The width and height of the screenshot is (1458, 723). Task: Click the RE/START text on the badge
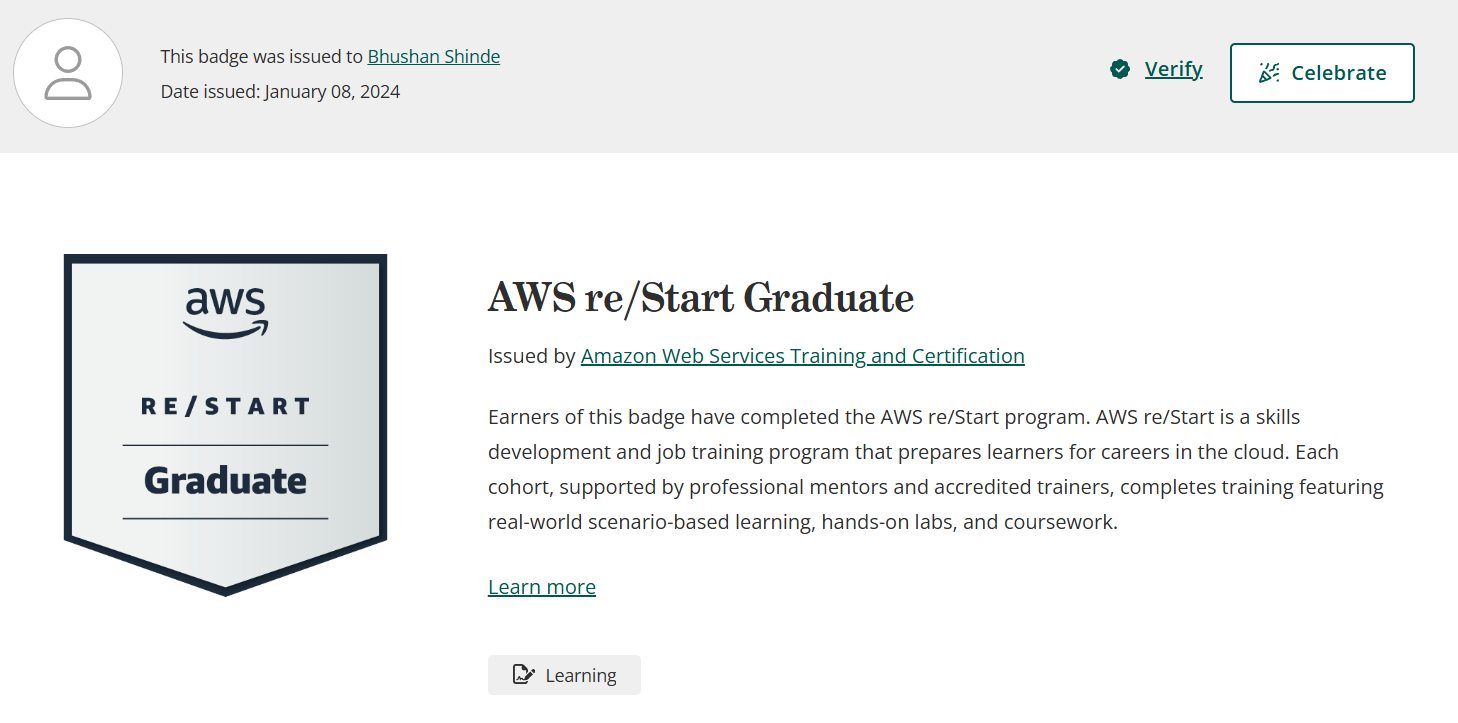click(226, 407)
